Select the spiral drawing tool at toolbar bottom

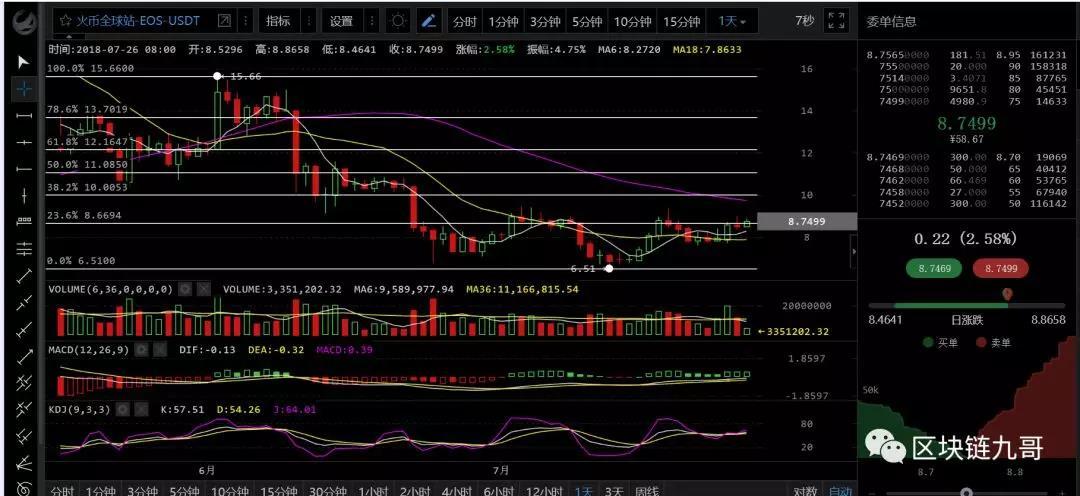(24, 488)
